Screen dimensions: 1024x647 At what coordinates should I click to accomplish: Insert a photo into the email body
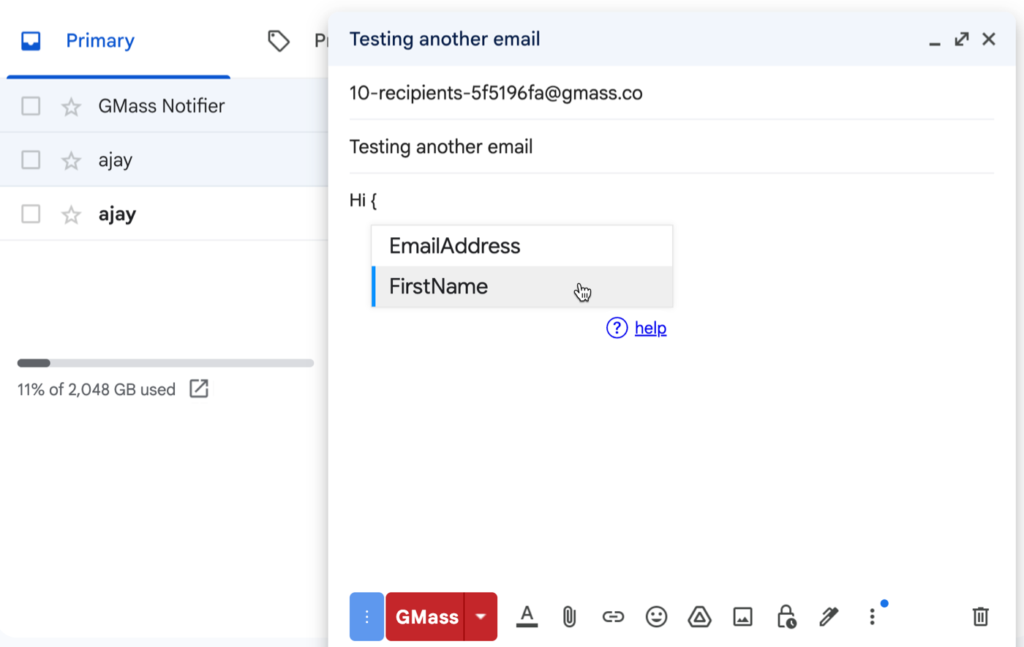coord(742,617)
